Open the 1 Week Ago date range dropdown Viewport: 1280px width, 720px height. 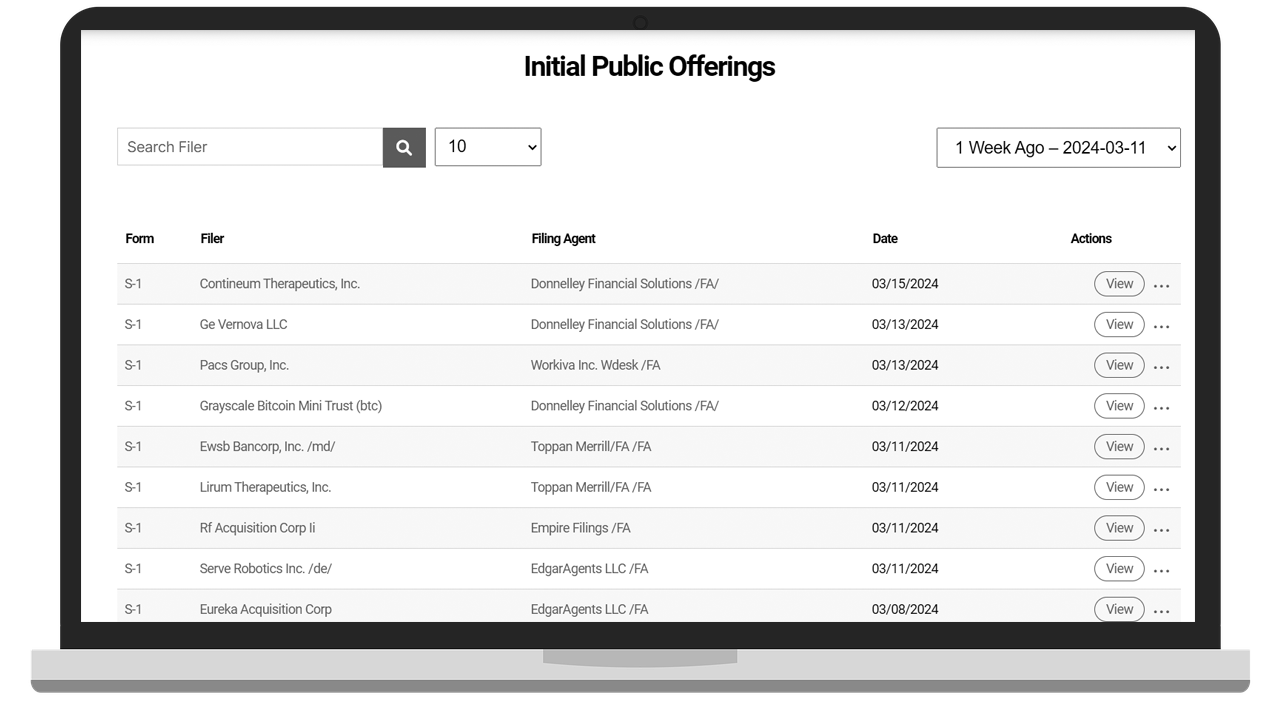(x=1058, y=148)
